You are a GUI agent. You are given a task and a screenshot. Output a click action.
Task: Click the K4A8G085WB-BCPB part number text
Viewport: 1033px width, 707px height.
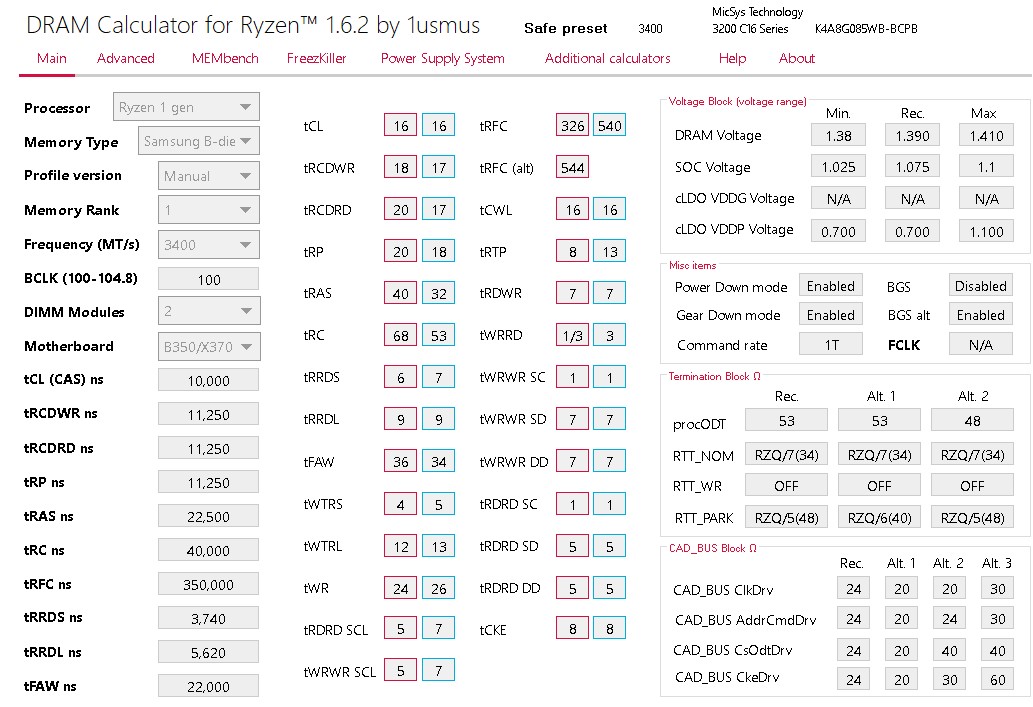(x=866, y=28)
